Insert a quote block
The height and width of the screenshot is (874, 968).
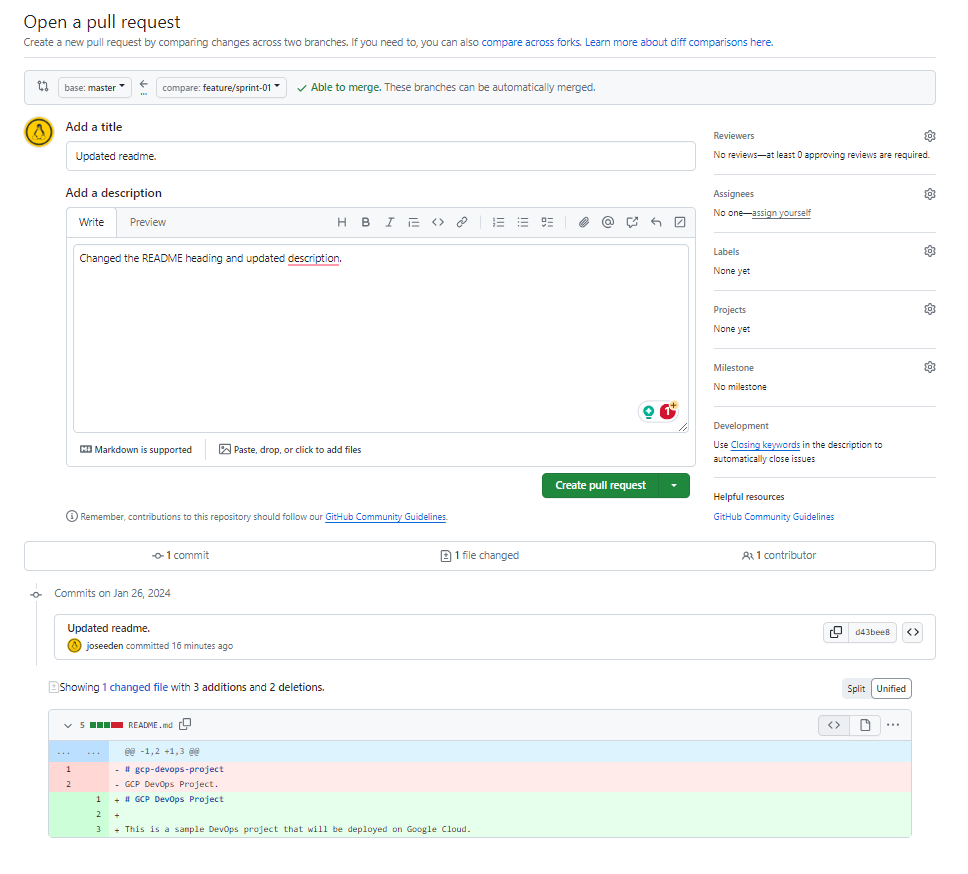(414, 222)
